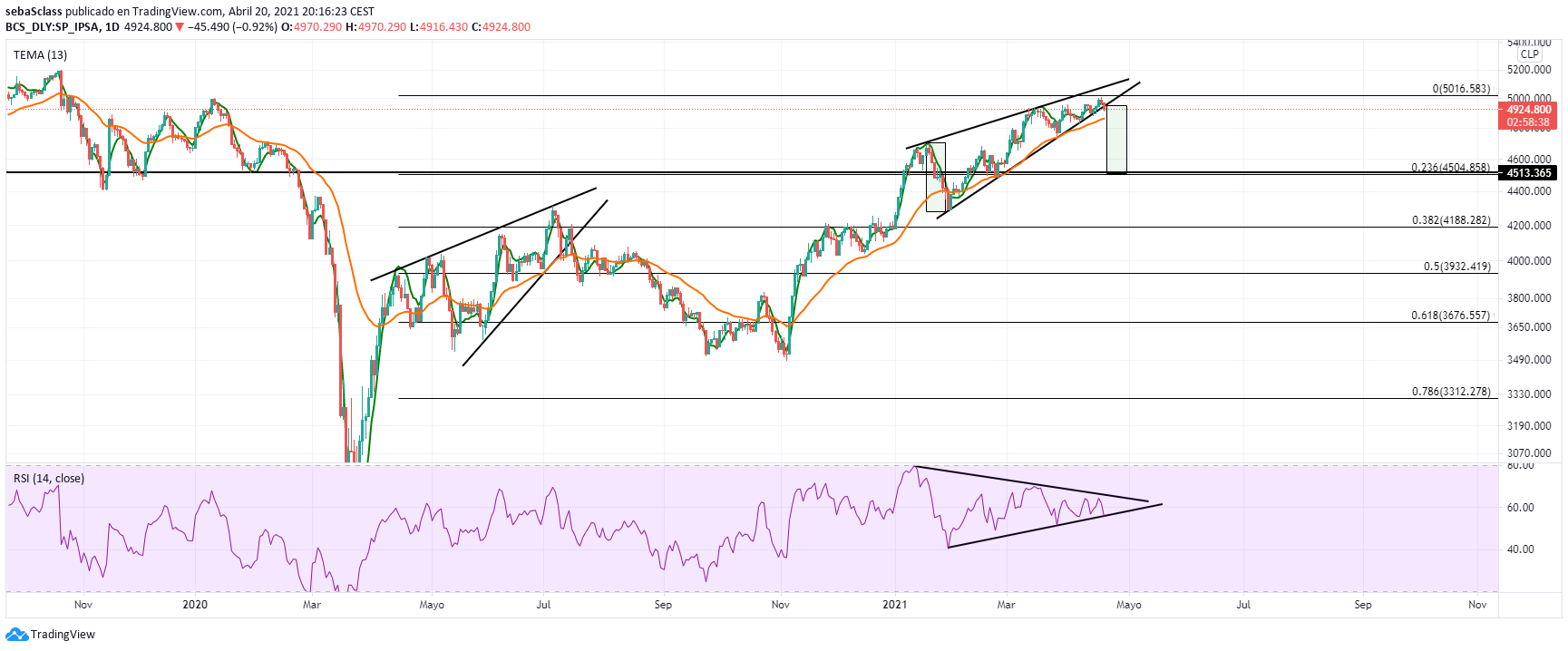Click the current price label 4924.800
This screenshot has width=1568, height=651.
tap(1528, 110)
